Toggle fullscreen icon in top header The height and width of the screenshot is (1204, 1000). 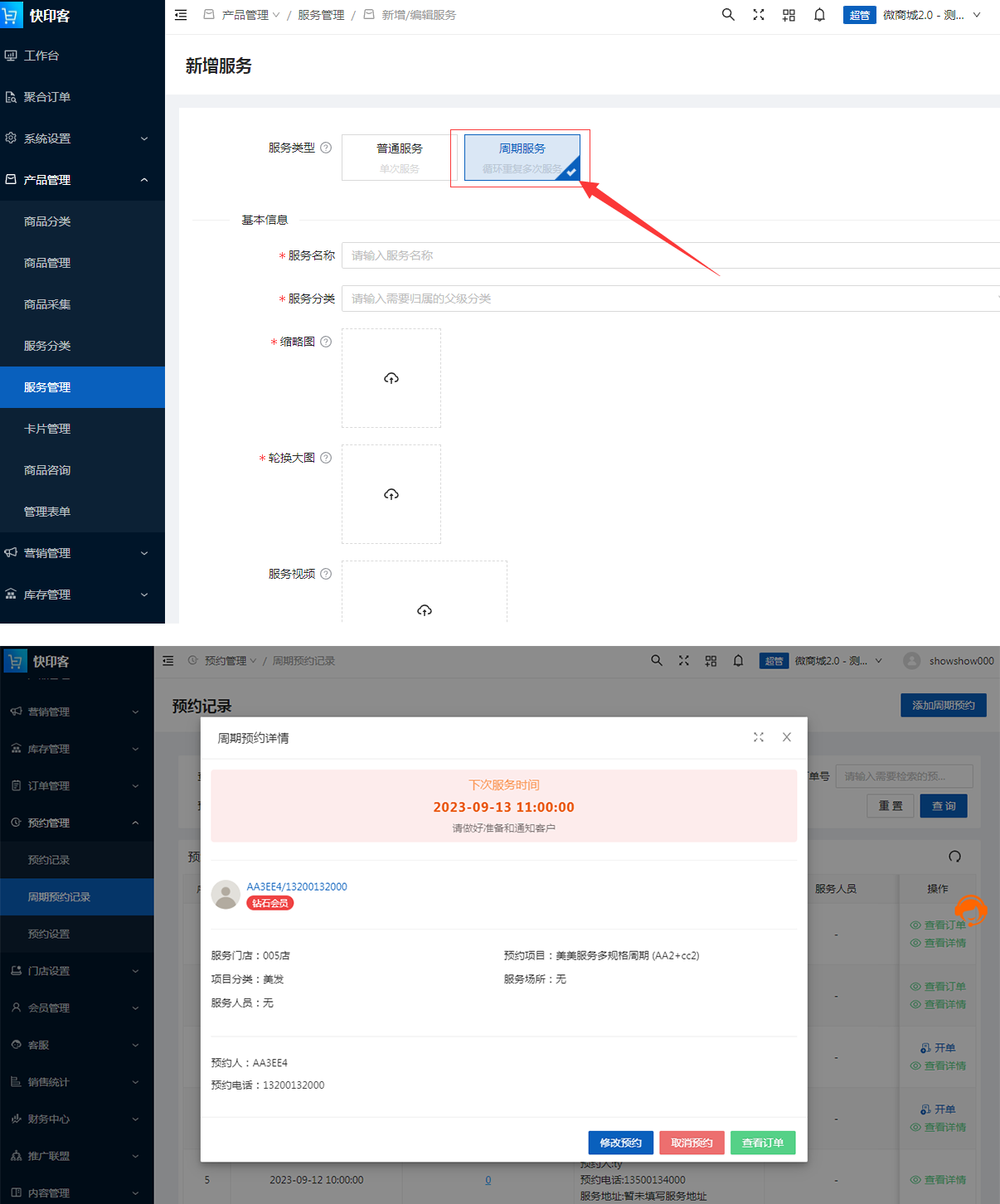(x=758, y=15)
